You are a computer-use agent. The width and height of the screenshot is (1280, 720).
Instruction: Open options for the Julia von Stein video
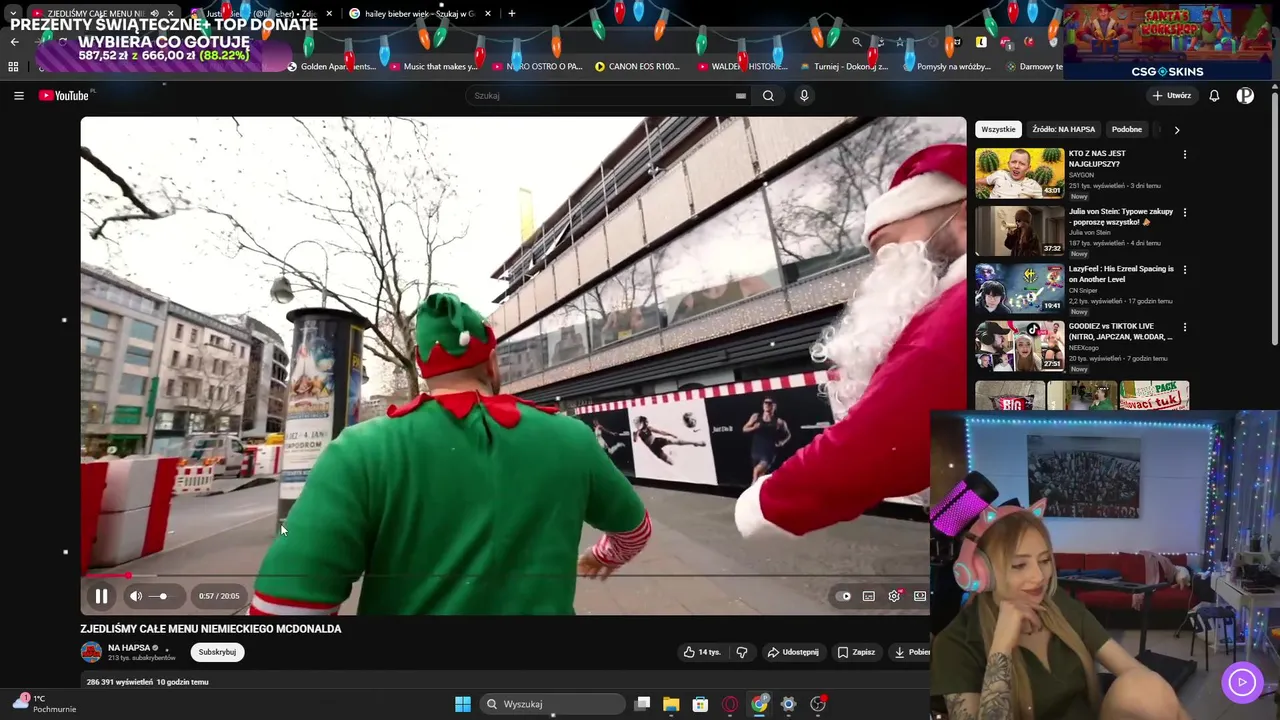pyautogui.click(x=1185, y=212)
